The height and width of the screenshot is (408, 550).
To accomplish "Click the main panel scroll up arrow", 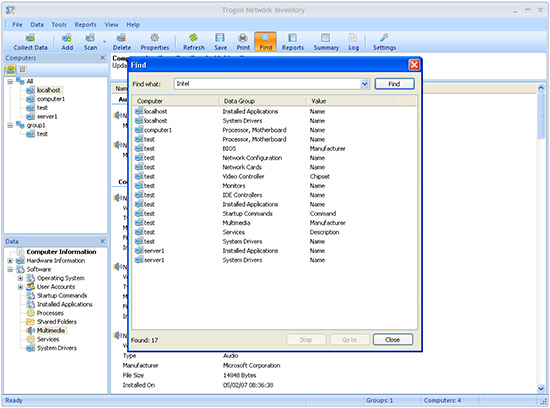I will (541, 88).
